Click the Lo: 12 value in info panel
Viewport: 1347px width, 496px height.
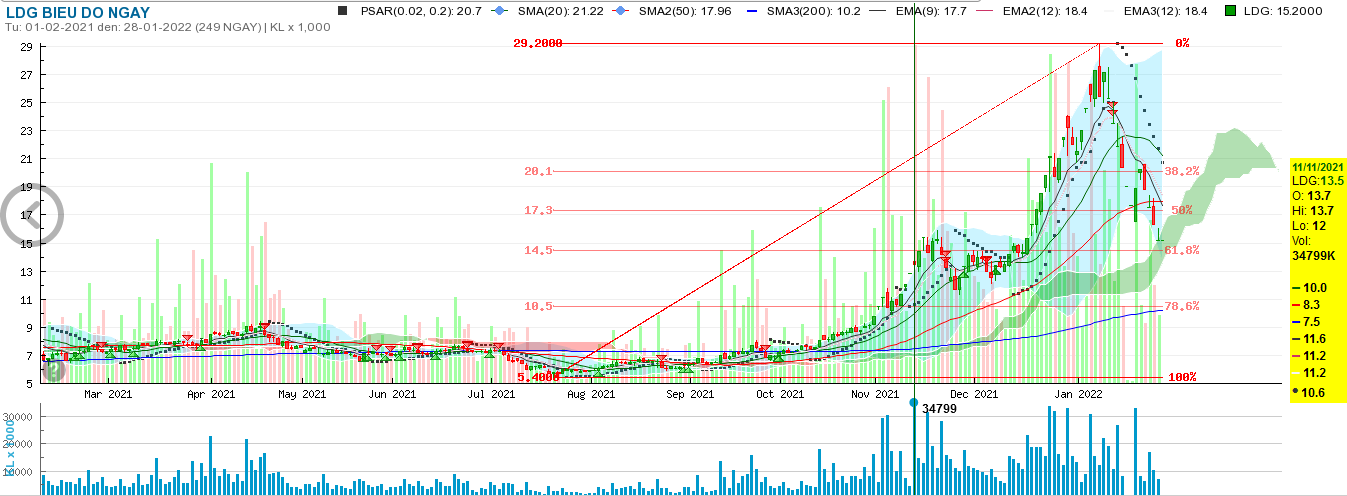[x=1308, y=226]
